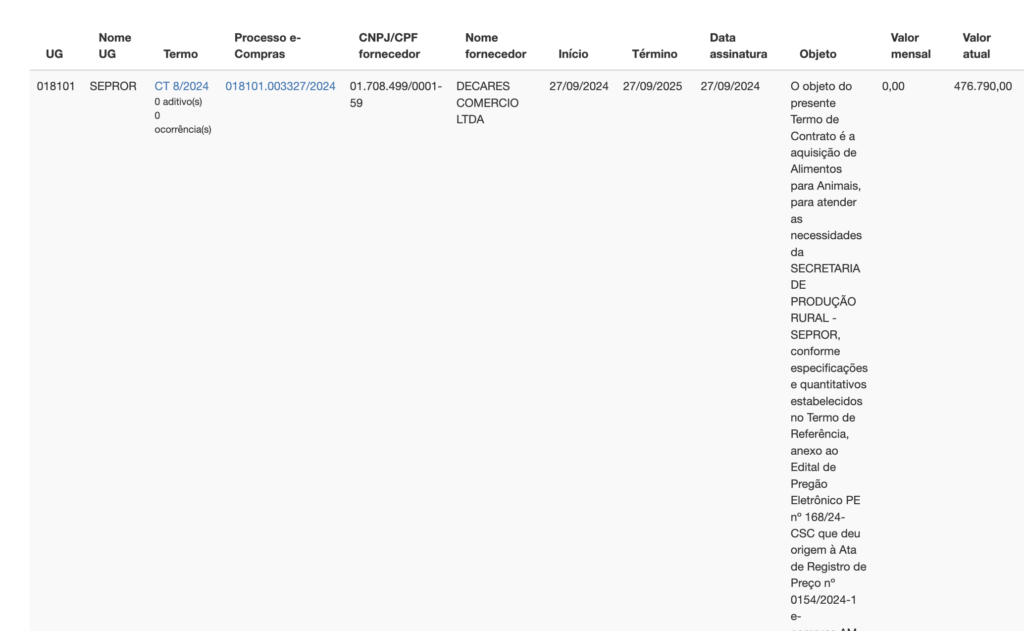This screenshot has width=1024, height=631.
Task: Select the current value 476.790,00
Action: (982, 86)
